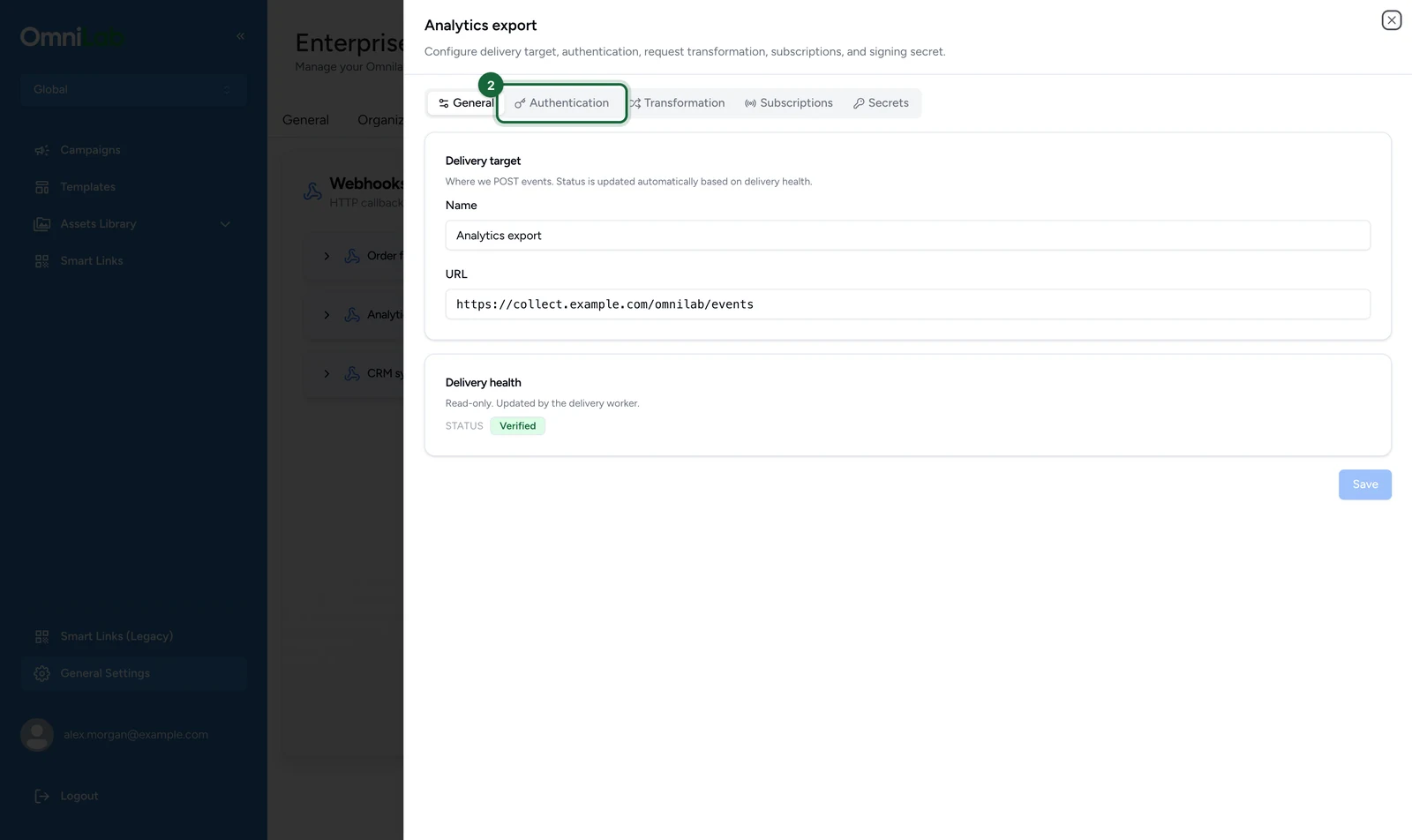The height and width of the screenshot is (840, 1412).
Task: Click the alex.morgan@example.com account text
Action: click(x=136, y=735)
